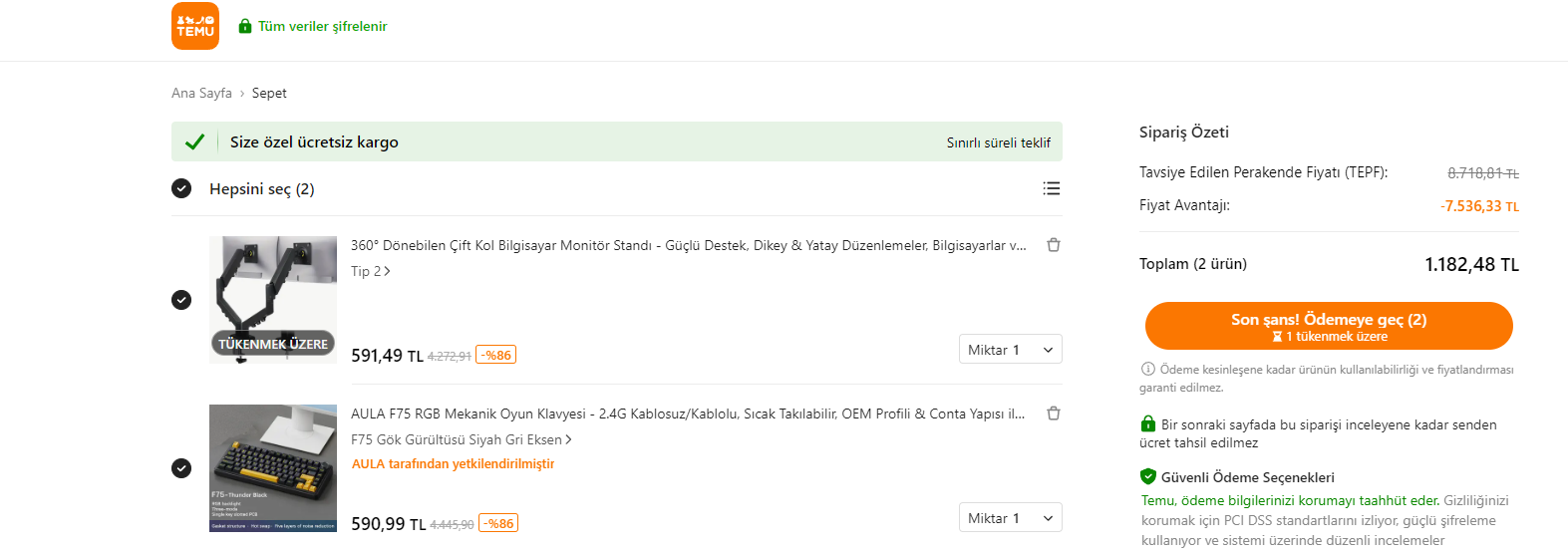The image size is (1568, 553).
Task: Open Miktar dropdown for monitor stand
Action: click(x=1010, y=350)
